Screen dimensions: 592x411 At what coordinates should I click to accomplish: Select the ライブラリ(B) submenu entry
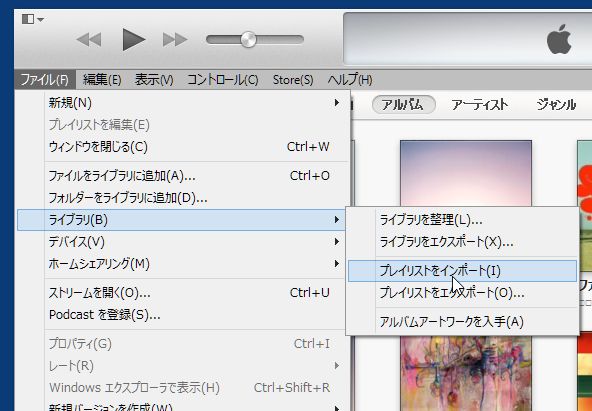[x=181, y=220]
